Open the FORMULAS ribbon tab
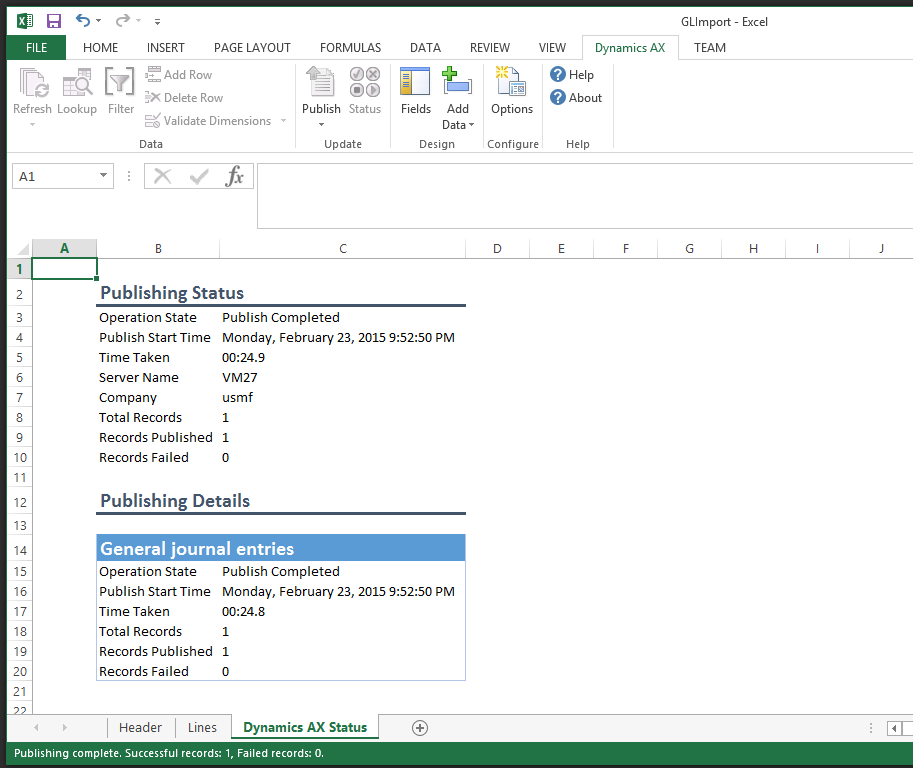 click(351, 48)
